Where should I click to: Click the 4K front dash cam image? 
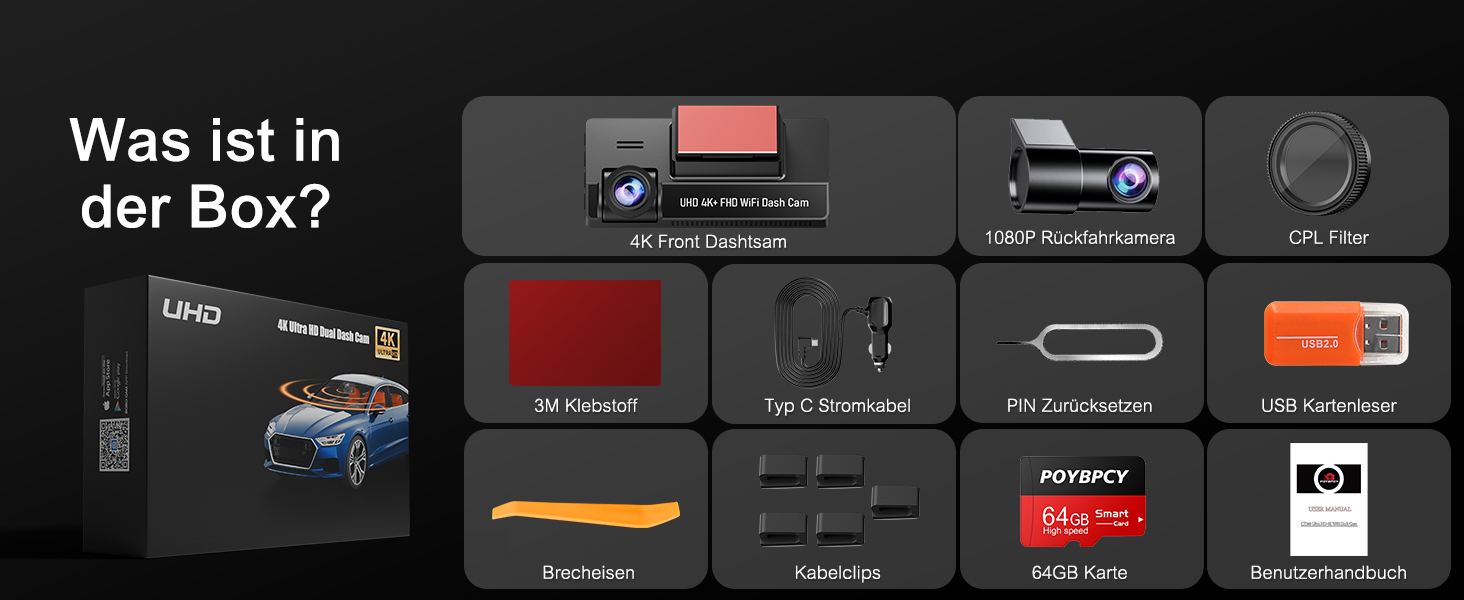(x=707, y=165)
